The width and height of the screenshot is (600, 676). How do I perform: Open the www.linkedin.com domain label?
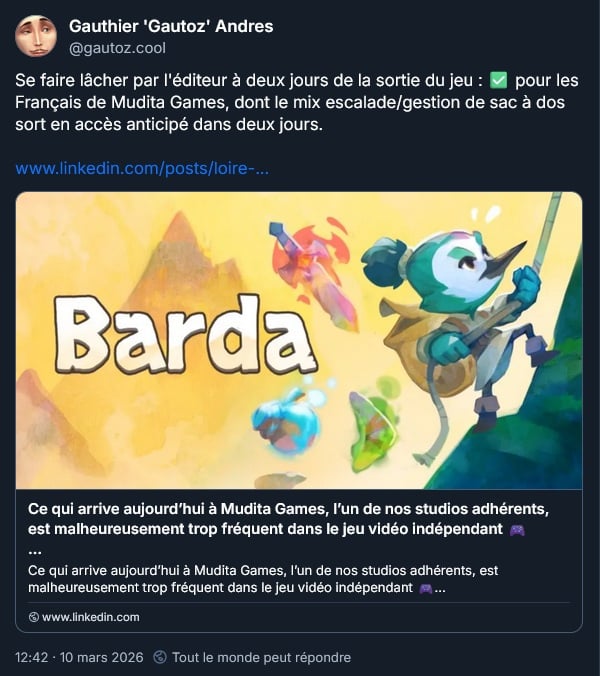91,617
